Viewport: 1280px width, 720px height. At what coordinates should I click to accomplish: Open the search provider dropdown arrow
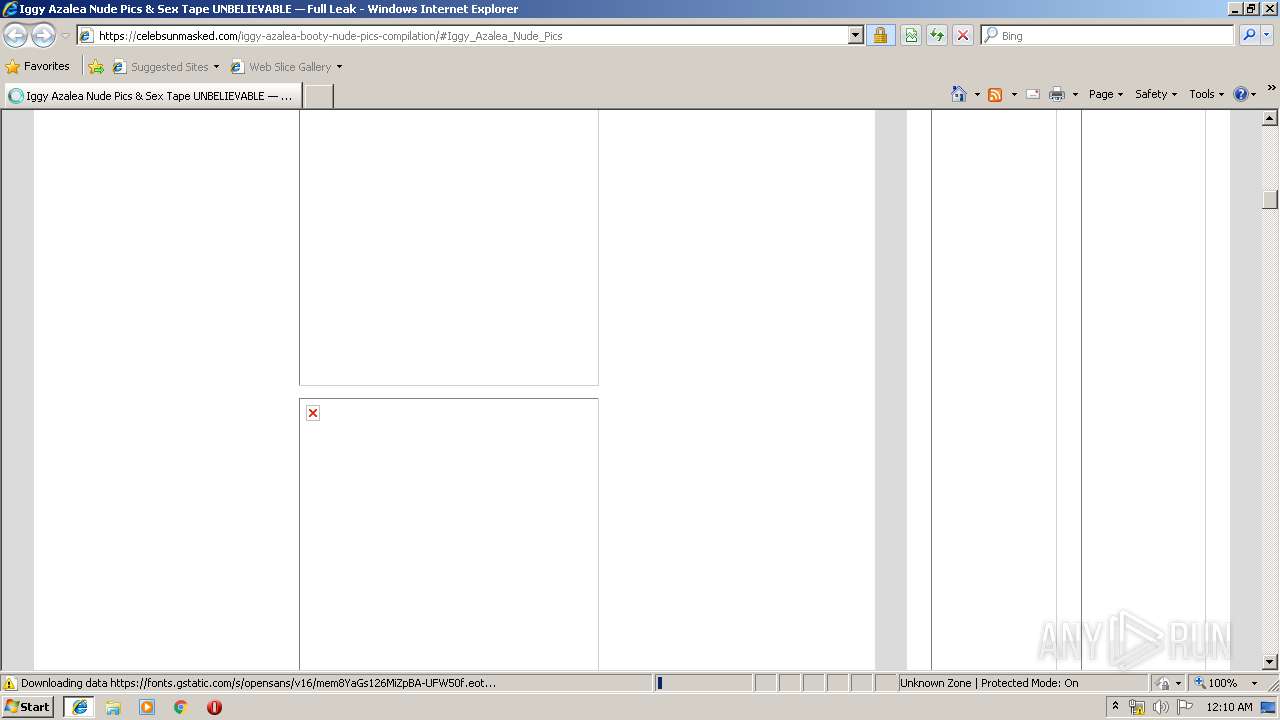tap(1267, 36)
